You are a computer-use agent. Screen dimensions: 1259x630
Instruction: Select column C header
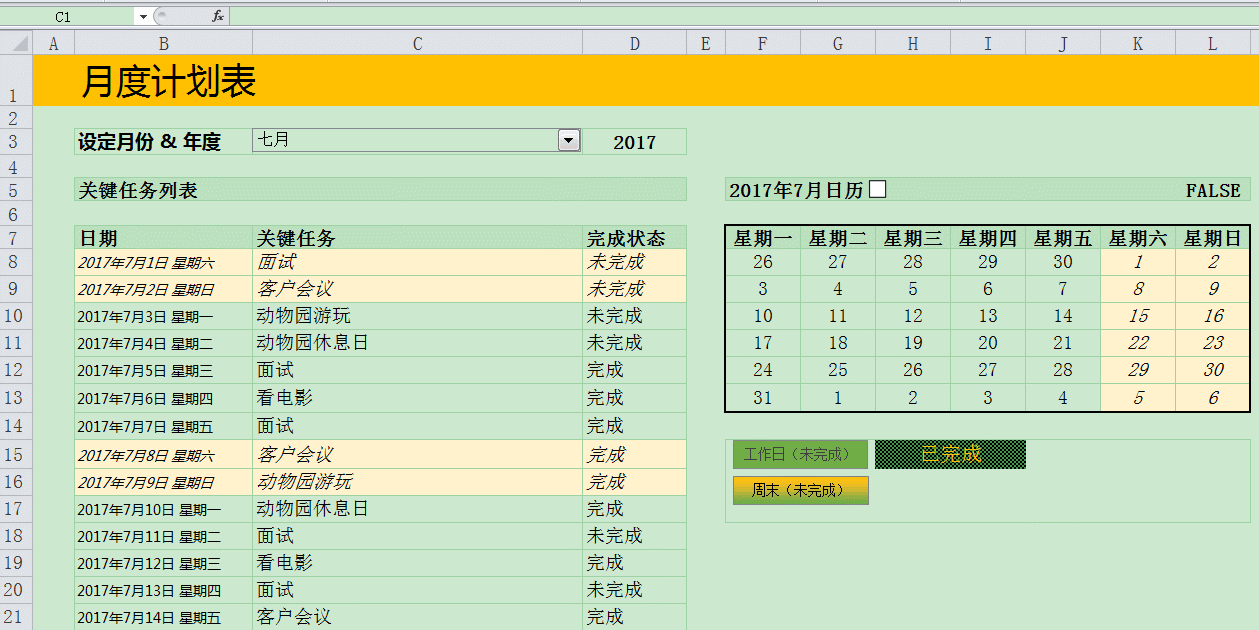click(x=417, y=43)
